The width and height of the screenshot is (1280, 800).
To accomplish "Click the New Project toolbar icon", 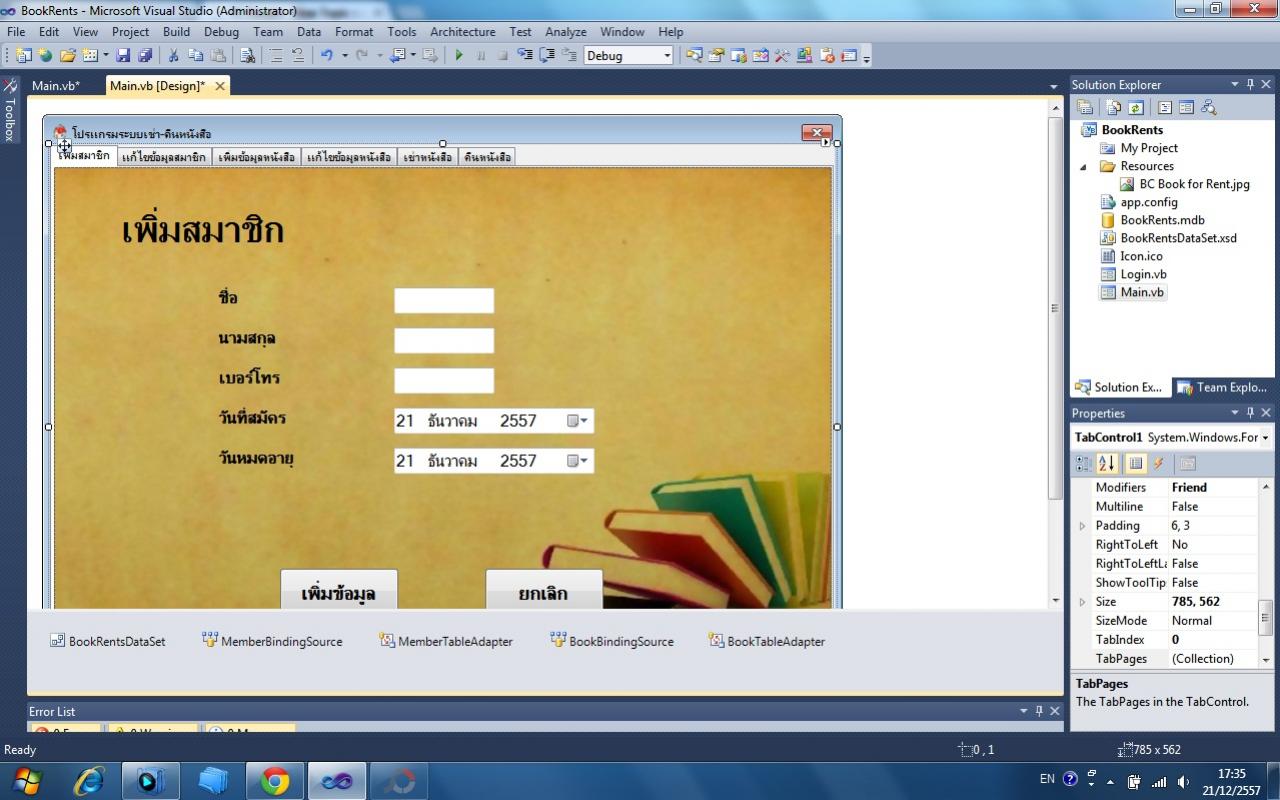I will [23, 56].
